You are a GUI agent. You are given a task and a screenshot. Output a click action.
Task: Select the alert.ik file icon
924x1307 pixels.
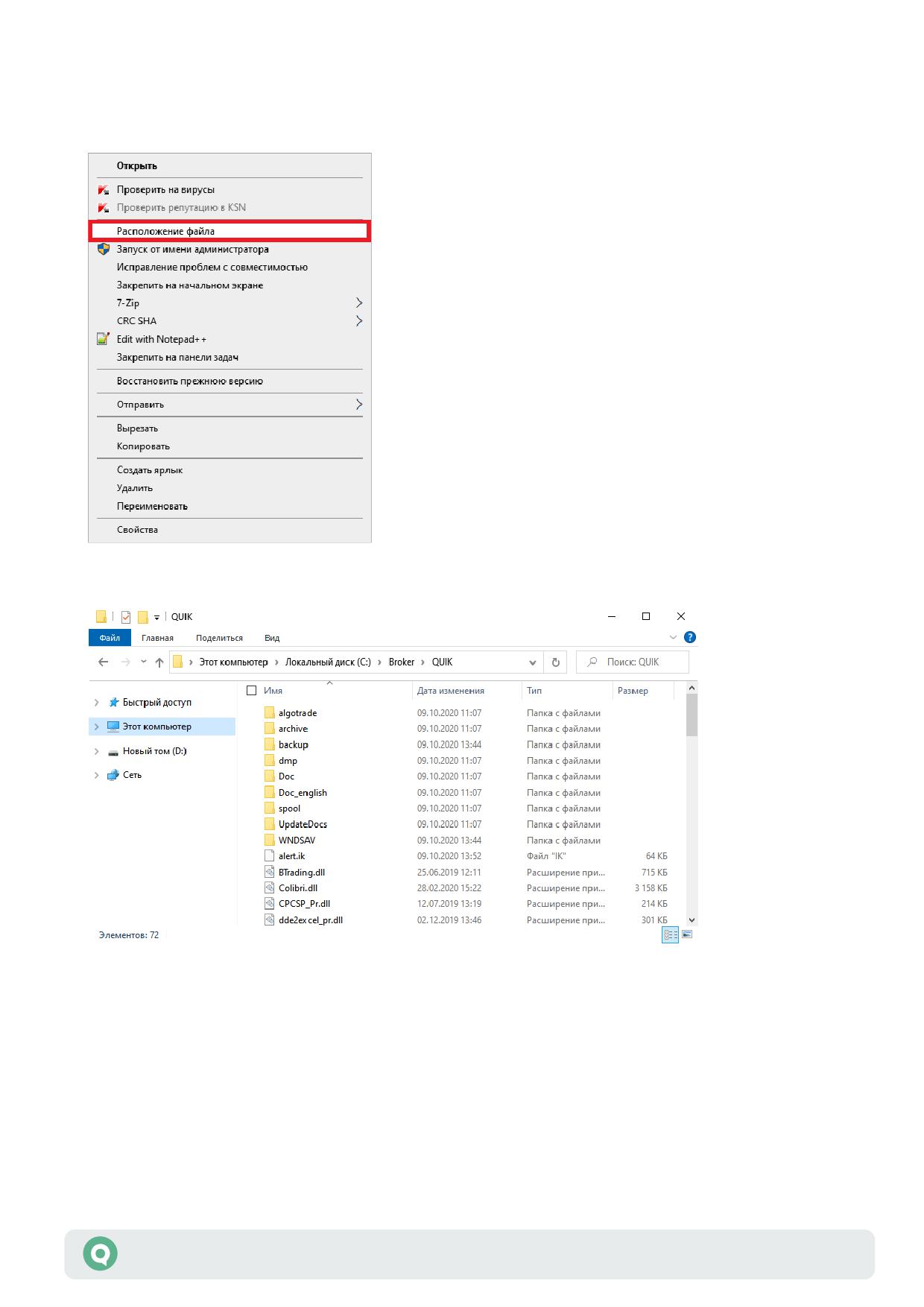pos(270,856)
